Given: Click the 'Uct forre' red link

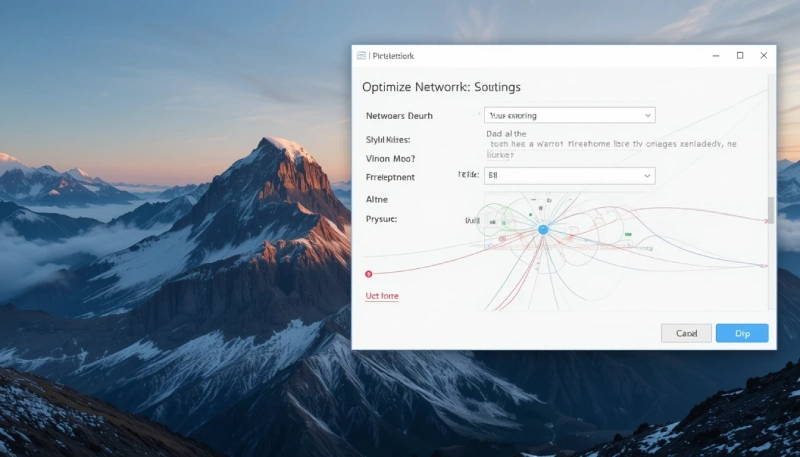Looking at the screenshot, I should click(382, 296).
